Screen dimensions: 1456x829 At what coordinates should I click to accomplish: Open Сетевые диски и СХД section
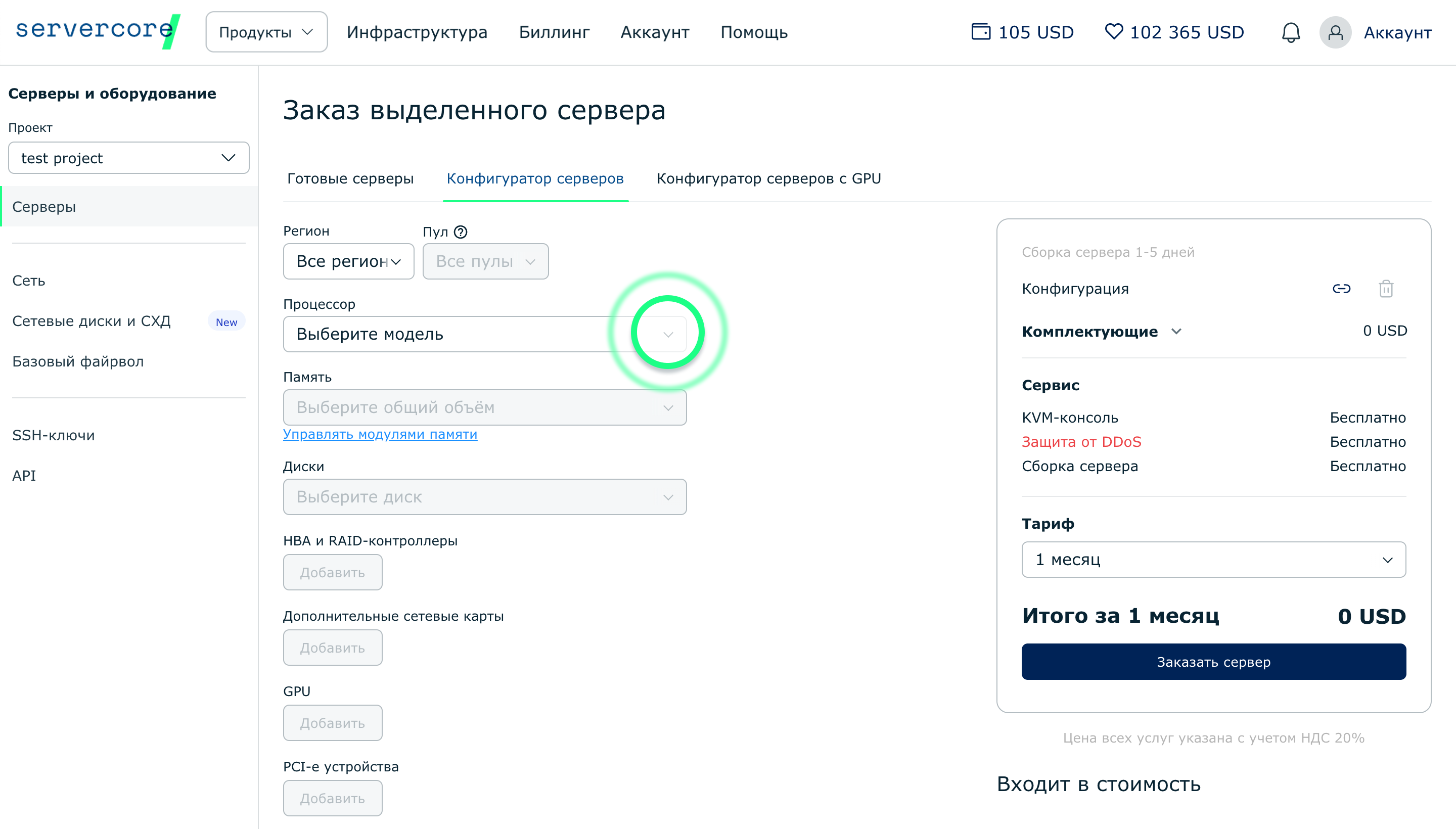92,321
